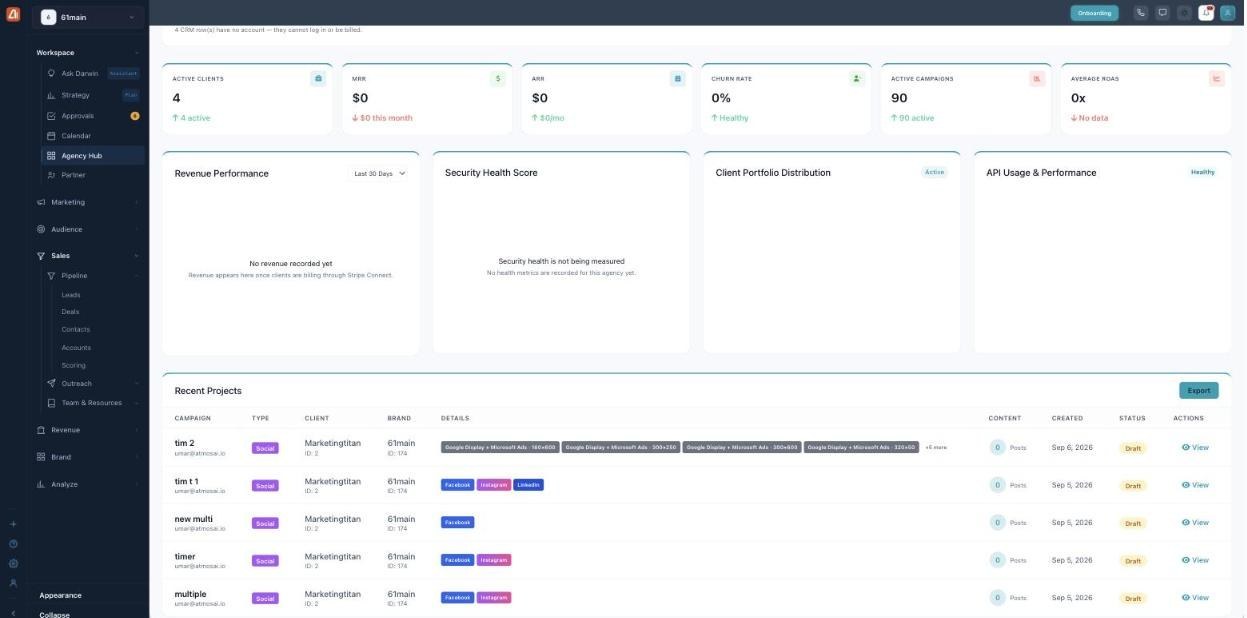The width and height of the screenshot is (1247, 618).
Task: Click the Active Campaigns chart icon
Action: tap(1037, 78)
